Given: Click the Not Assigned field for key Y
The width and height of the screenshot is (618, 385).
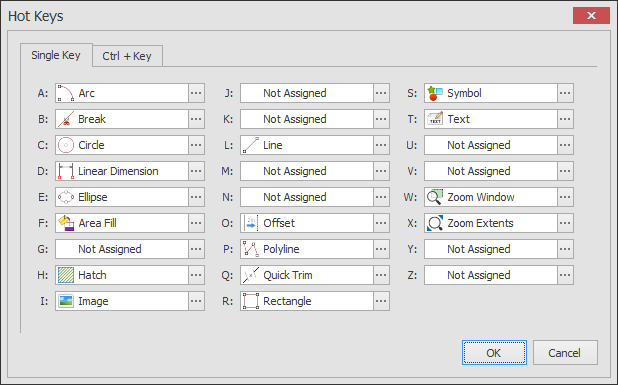Looking at the screenshot, I should [x=491, y=249].
